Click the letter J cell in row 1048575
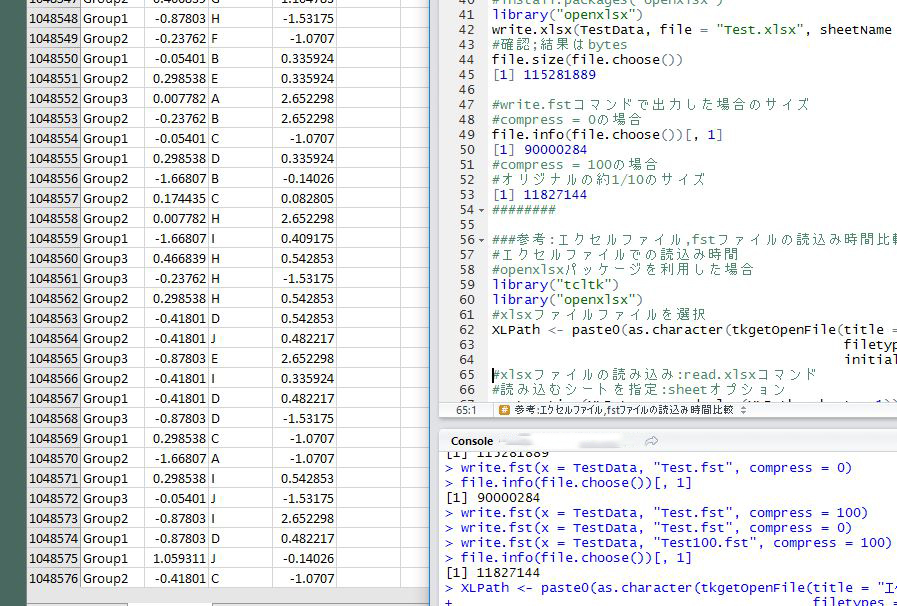Viewport: 897px width, 606px height. coord(215,558)
